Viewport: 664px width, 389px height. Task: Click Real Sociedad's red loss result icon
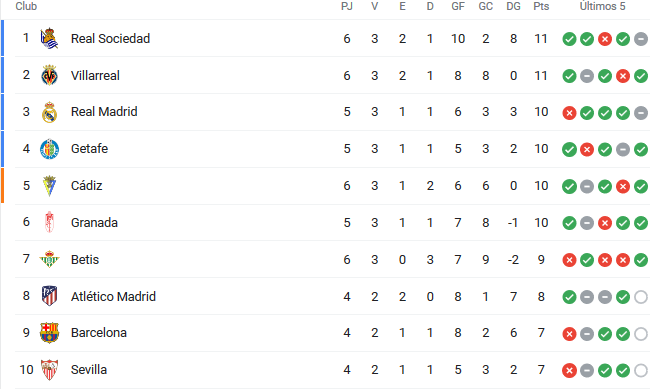[x=605, y=39]
